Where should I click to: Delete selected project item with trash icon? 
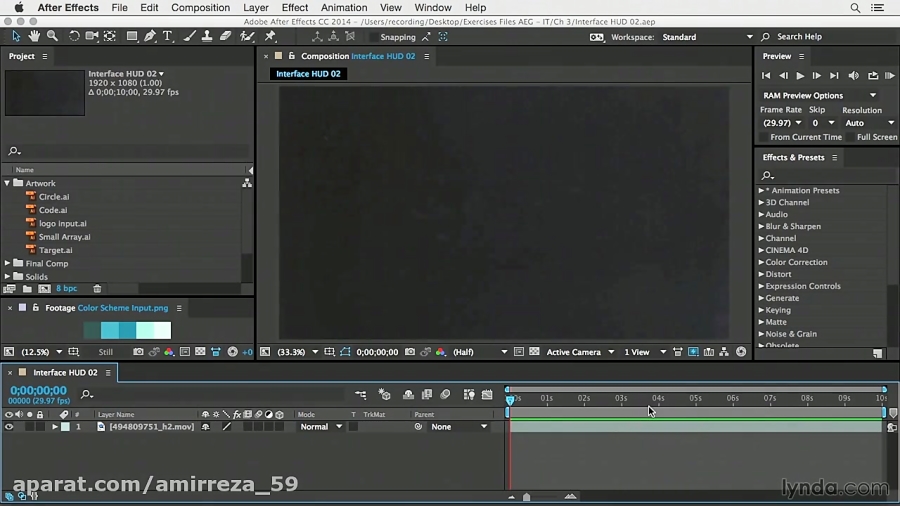click(97, 289)
